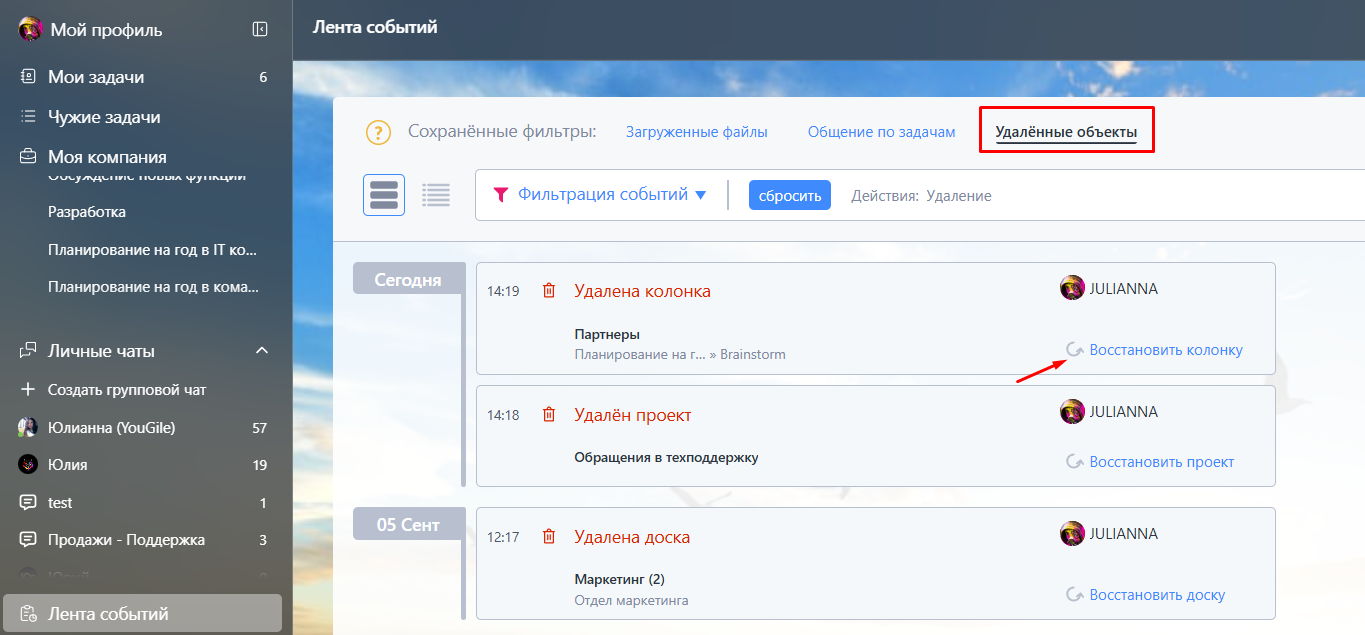1365x635 pixels.
Task: Select Удалённые объекты saved filter
Action: (1066, 132)
